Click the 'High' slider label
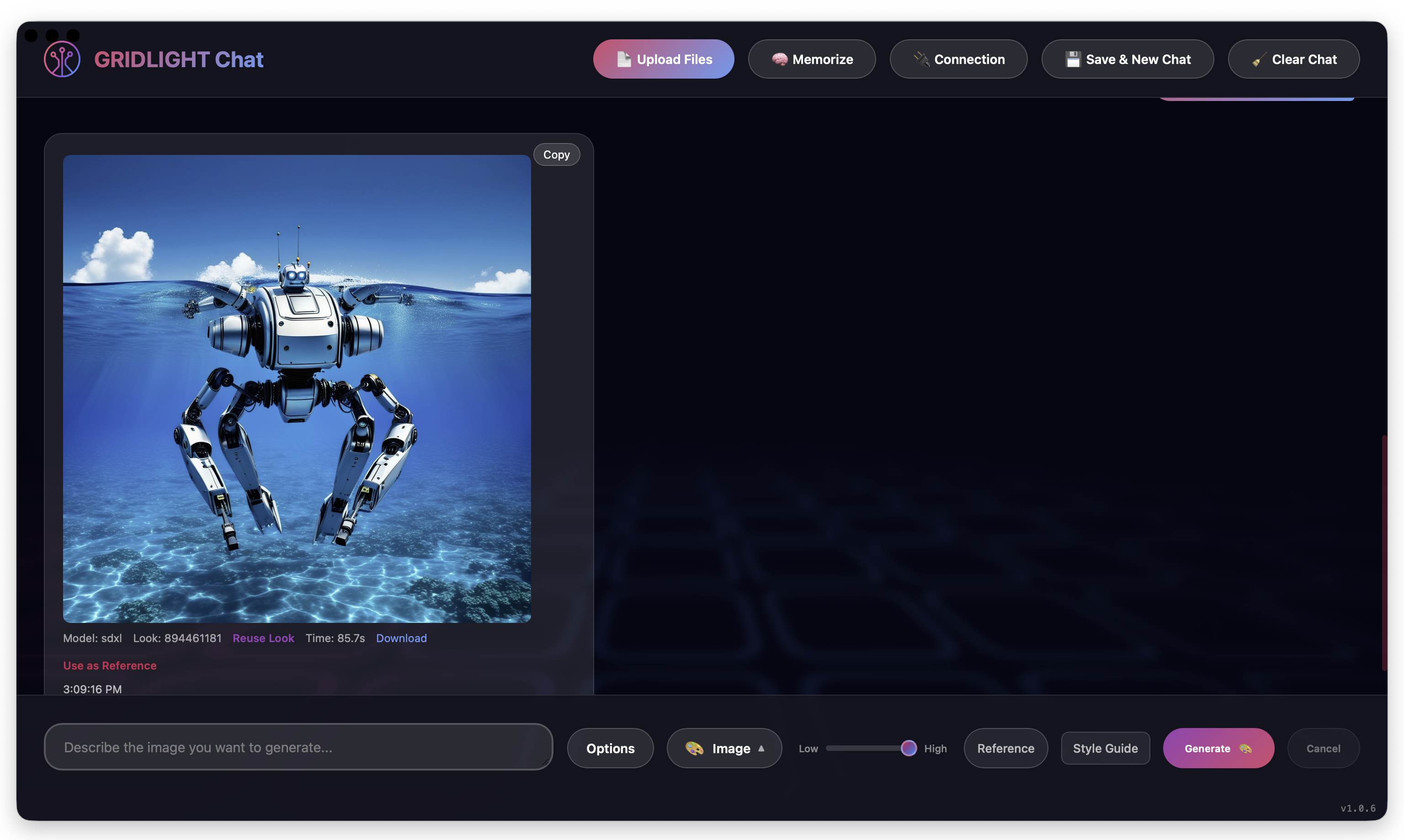Image resolution: width=1404 pixels, height=840 pixels. (x=935, y=748)
